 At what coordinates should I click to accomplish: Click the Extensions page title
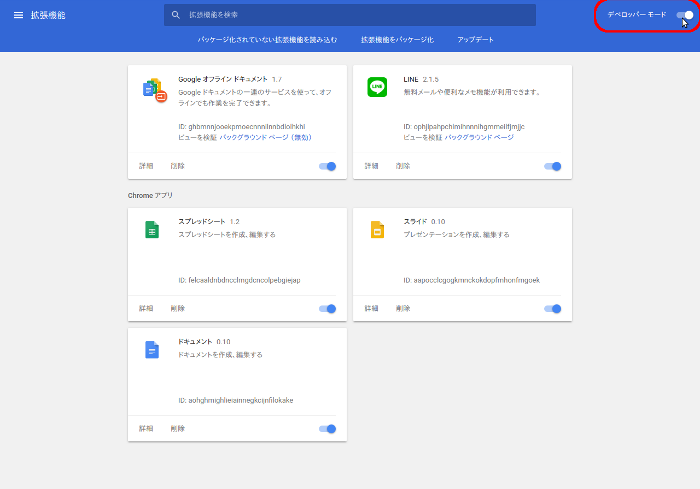(48, 15)
